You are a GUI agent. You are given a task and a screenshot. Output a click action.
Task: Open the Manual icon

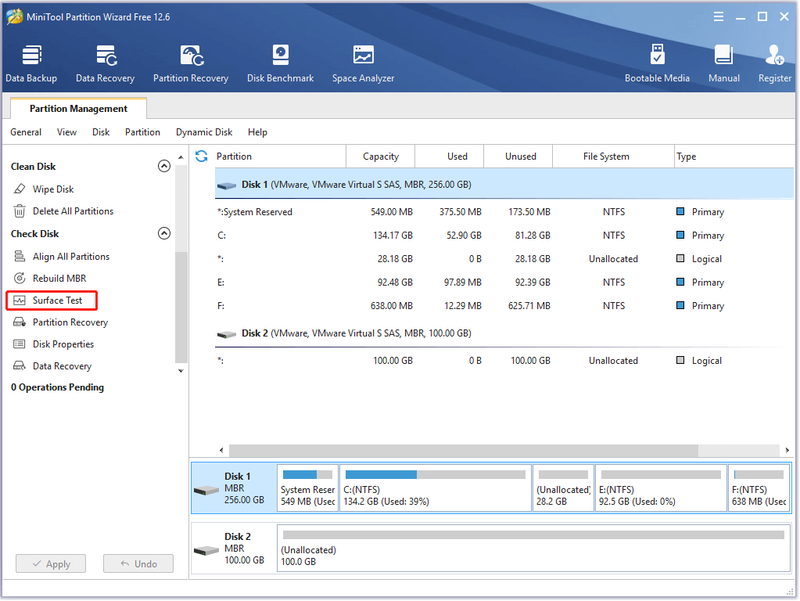723,63
